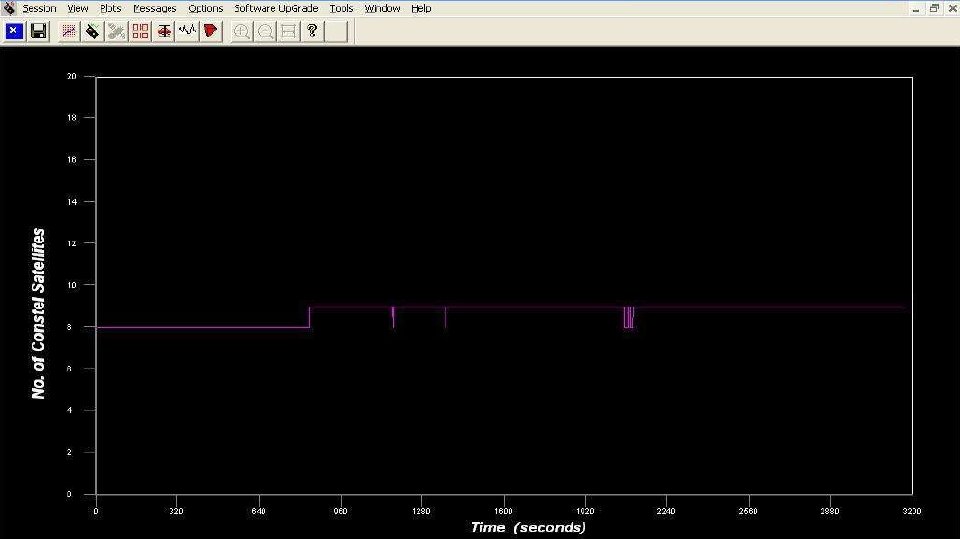The height and width of the screenshot is (540, 960).
Task: Click the fit-to-window zoom icon
Action: pos(289,31)
